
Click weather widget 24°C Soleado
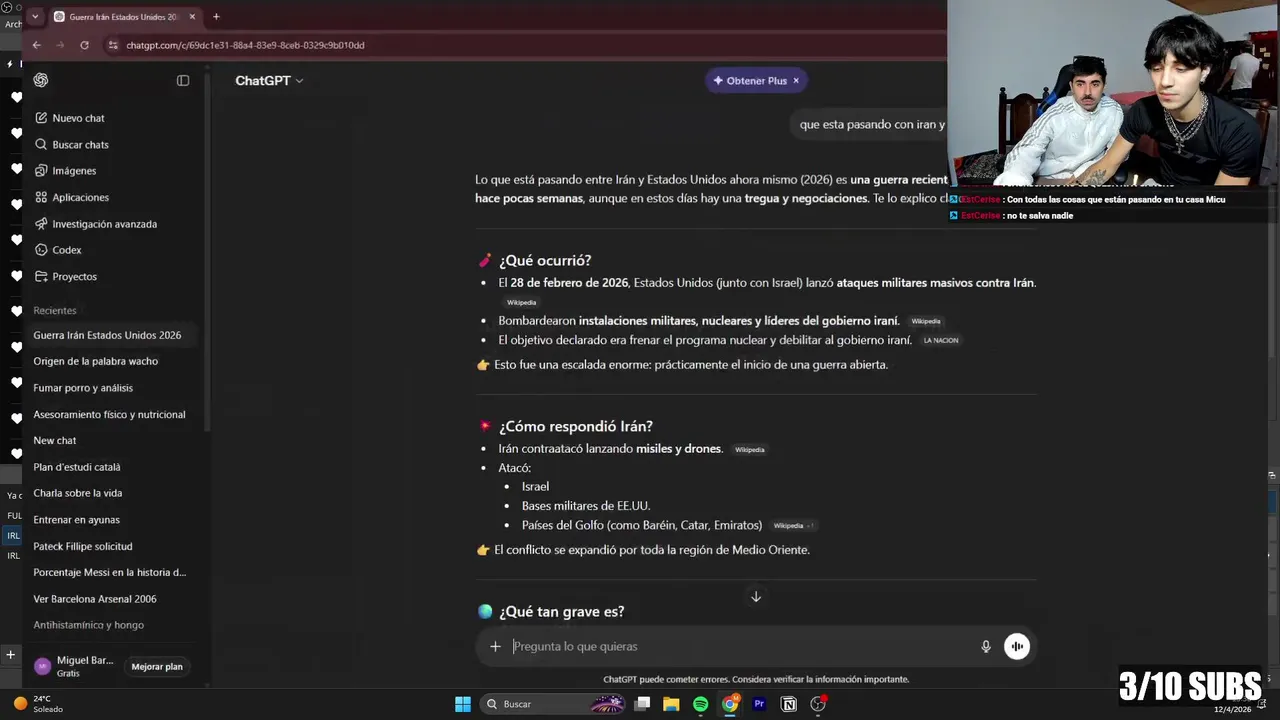pyautogui.click(x=38, y=704)
